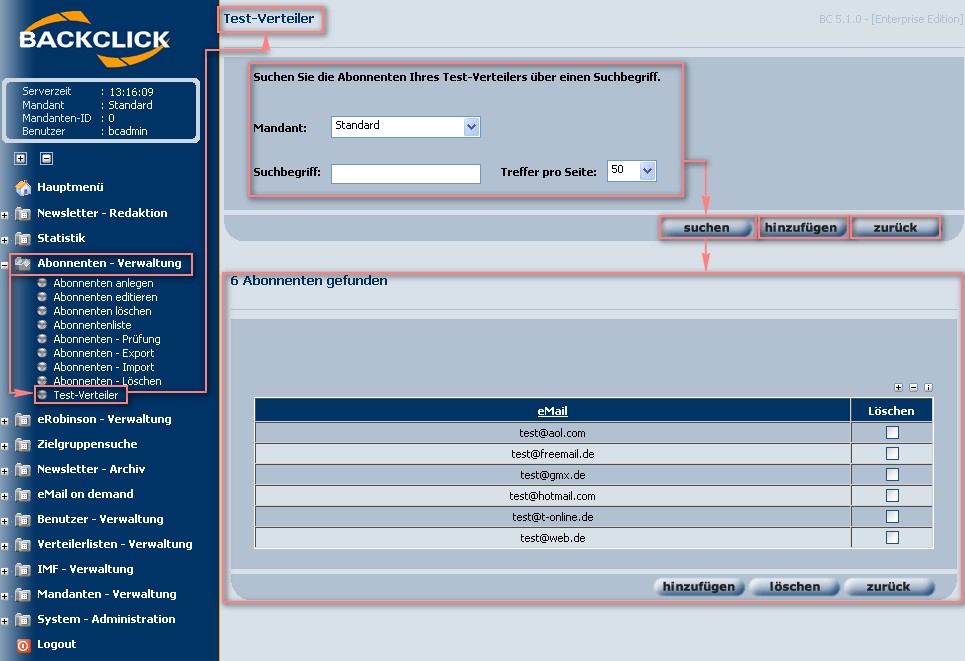Viewport: 965px width, 661px height.
Task: Expand the Statistik tree node
Action: click(4, 240)
